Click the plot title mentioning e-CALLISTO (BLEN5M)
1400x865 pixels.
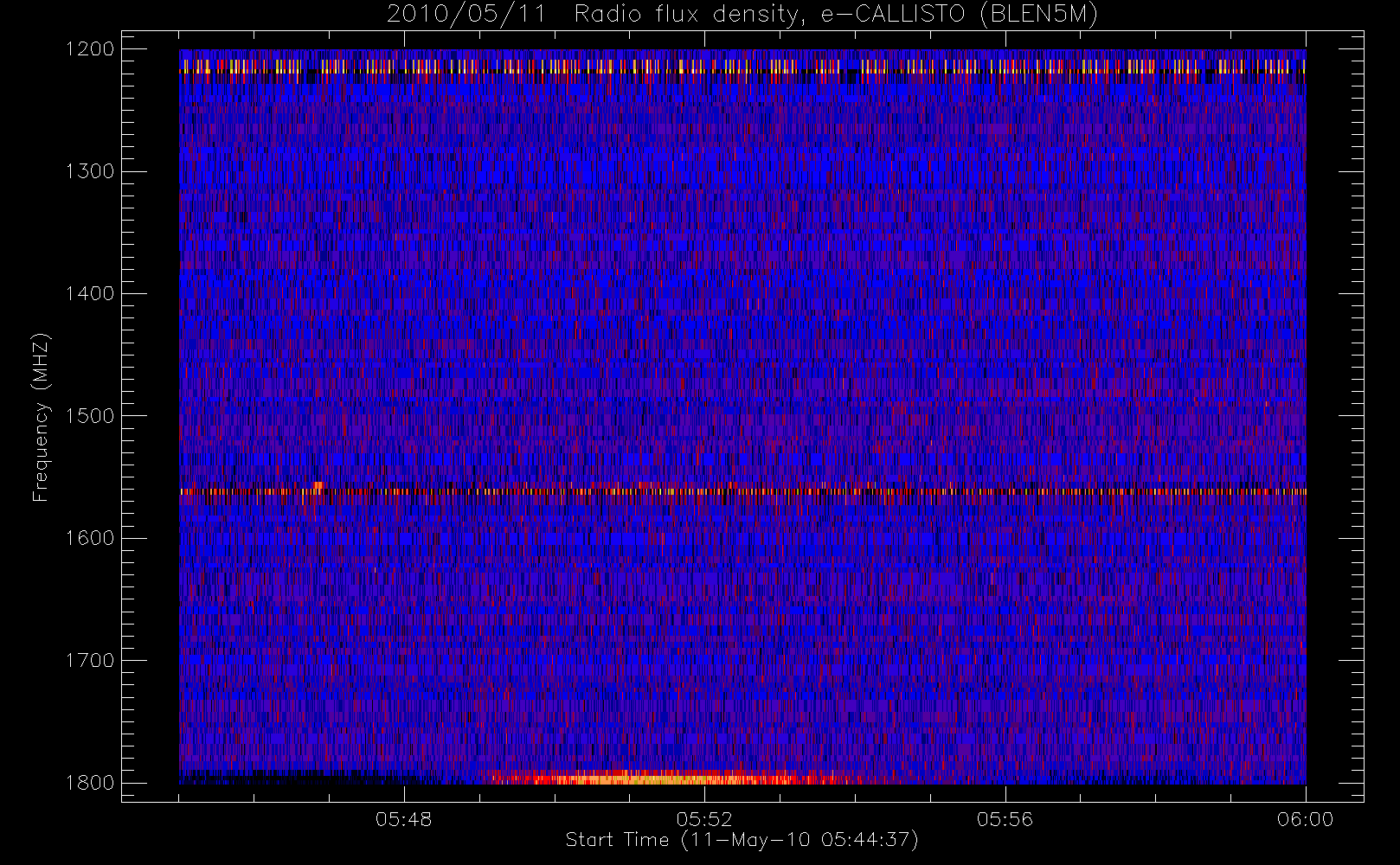(742, 15)
